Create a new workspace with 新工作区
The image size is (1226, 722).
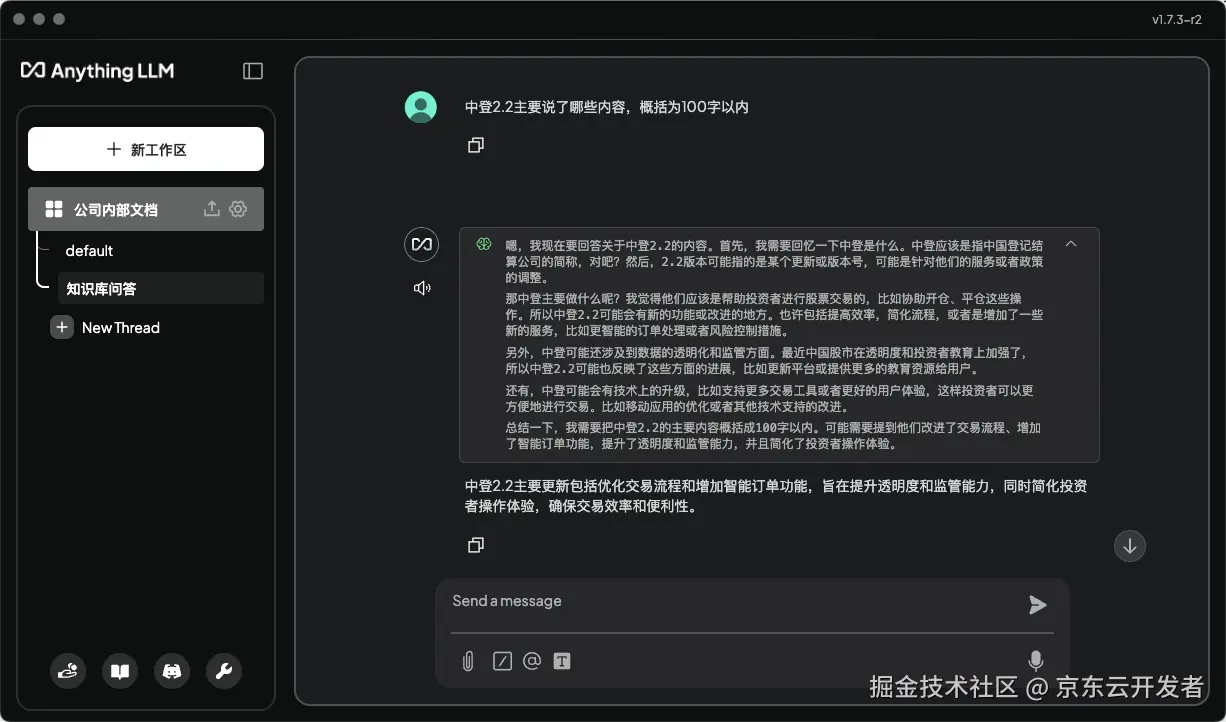146,149
